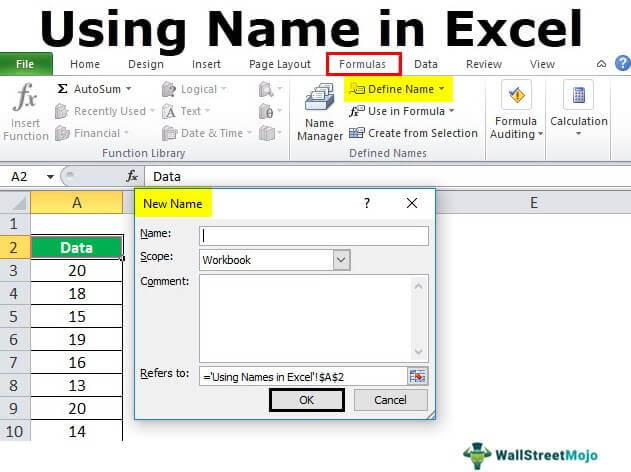
Task: Switch to the View tab
Action: 542,64
